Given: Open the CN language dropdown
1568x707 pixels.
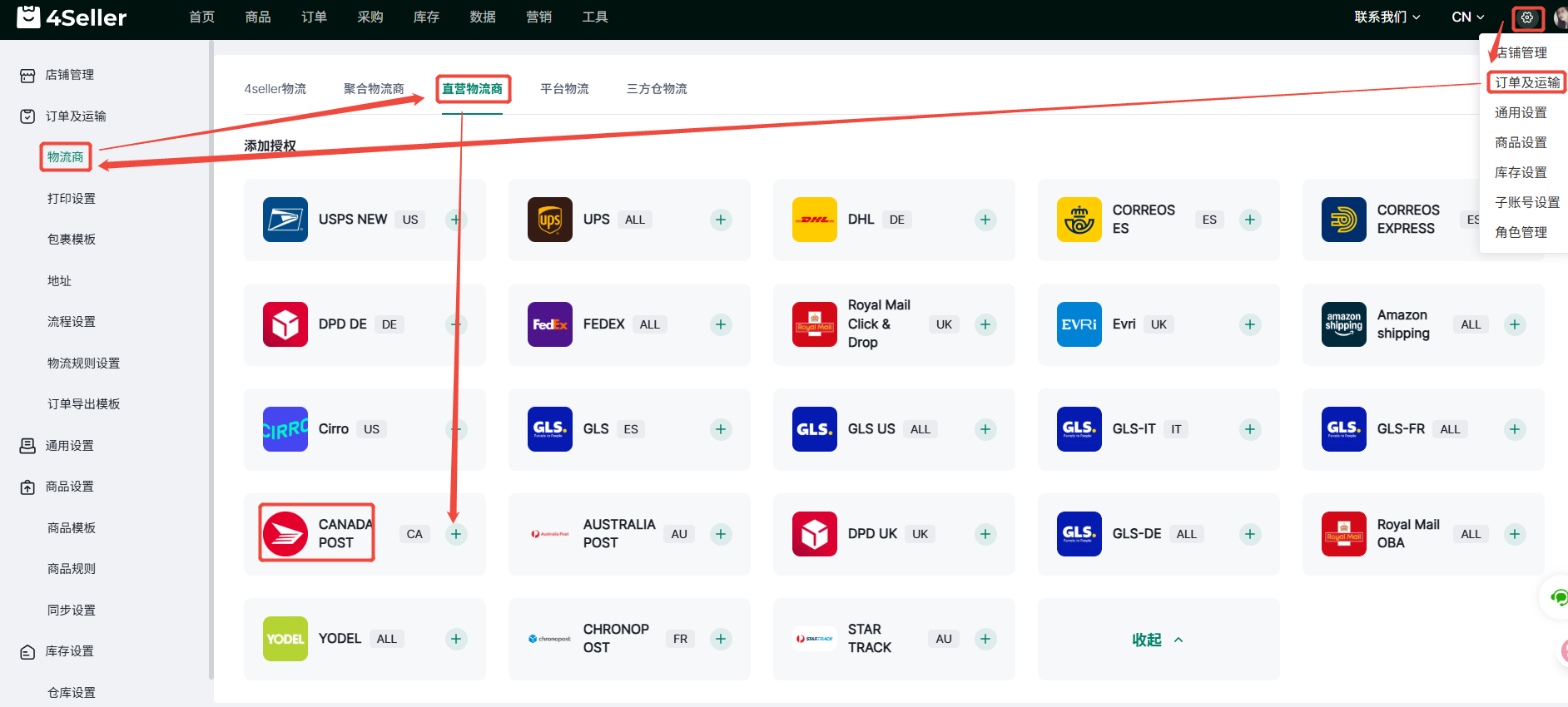Looking at the screenshot, I should pos(1468,17).
